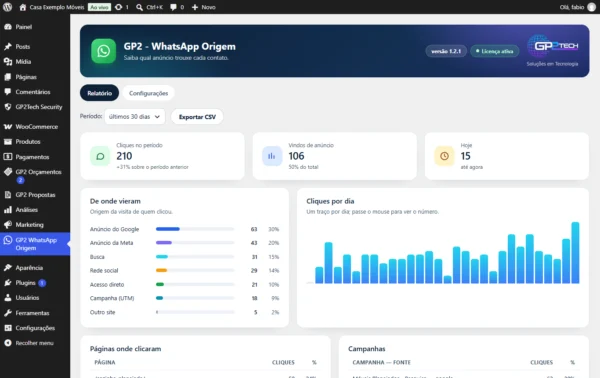Open the Ctrl+K search icon
This screenshot has width=600, height=378.
[x=139, y=7]
